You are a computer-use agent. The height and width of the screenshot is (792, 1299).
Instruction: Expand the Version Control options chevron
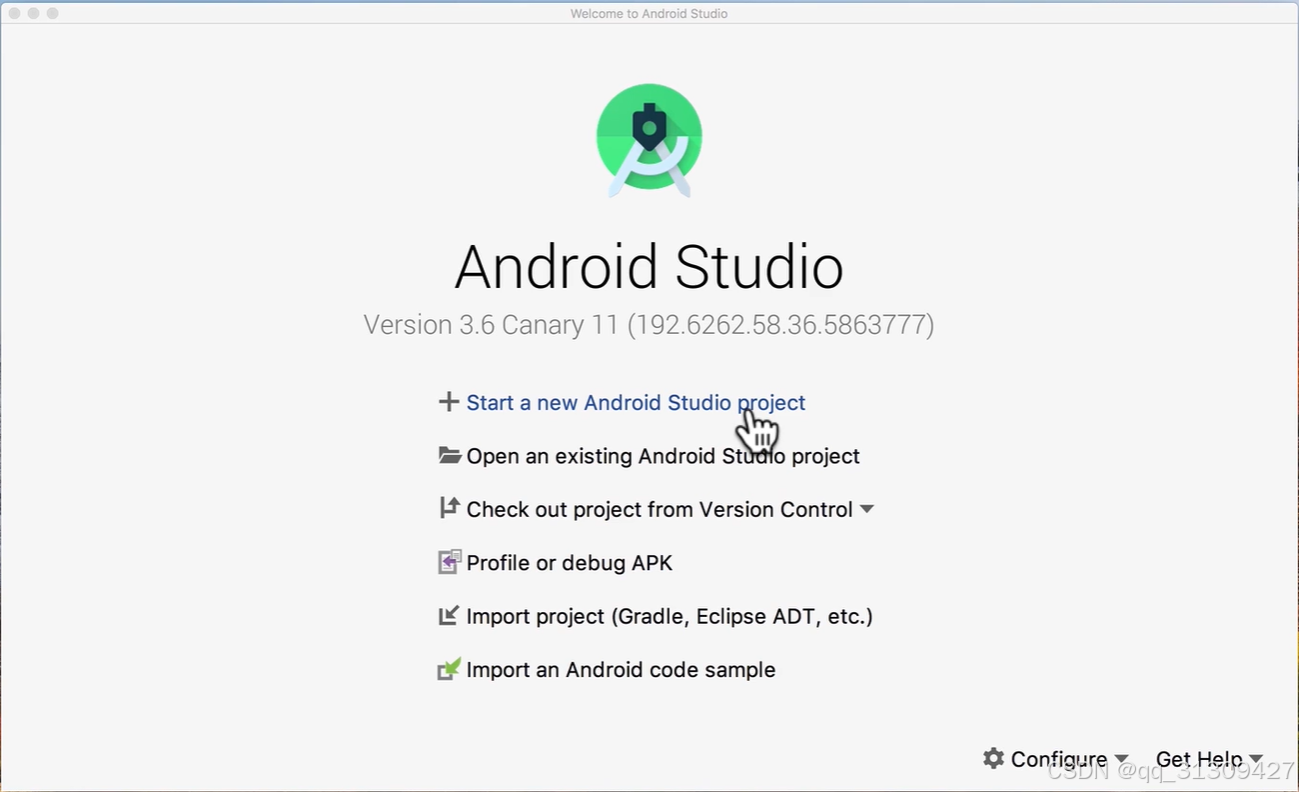[866, 509]
